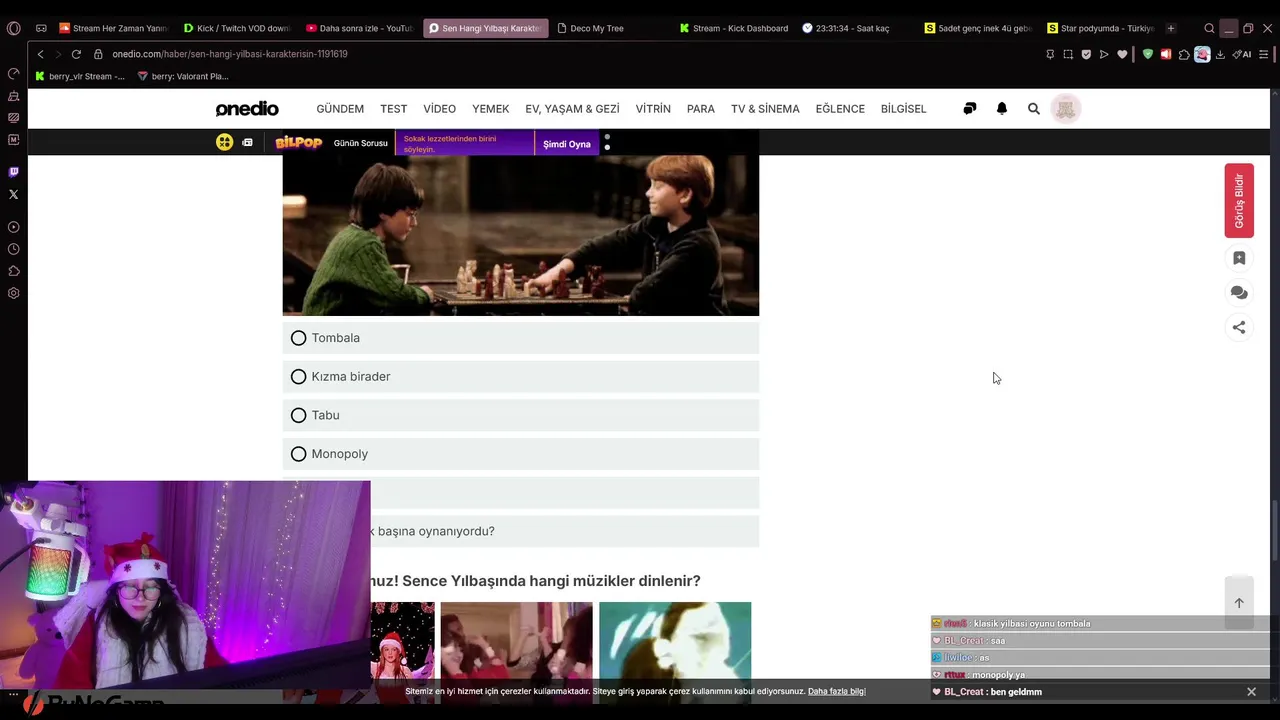Switch to Stream - Kick Dashboard tab
This screenshot has height=720, width=1280.
[733, 28]
